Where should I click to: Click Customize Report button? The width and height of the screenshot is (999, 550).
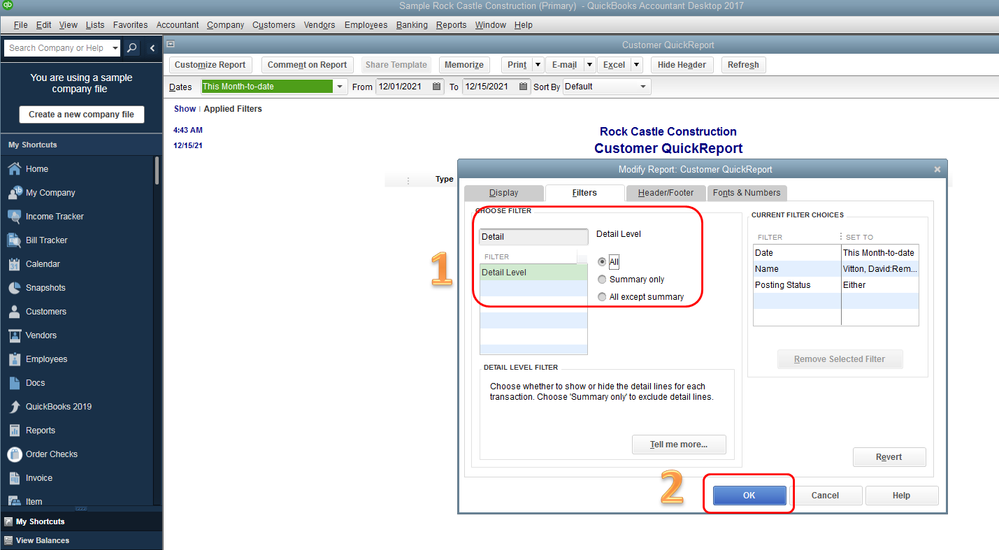click(210, 65)
